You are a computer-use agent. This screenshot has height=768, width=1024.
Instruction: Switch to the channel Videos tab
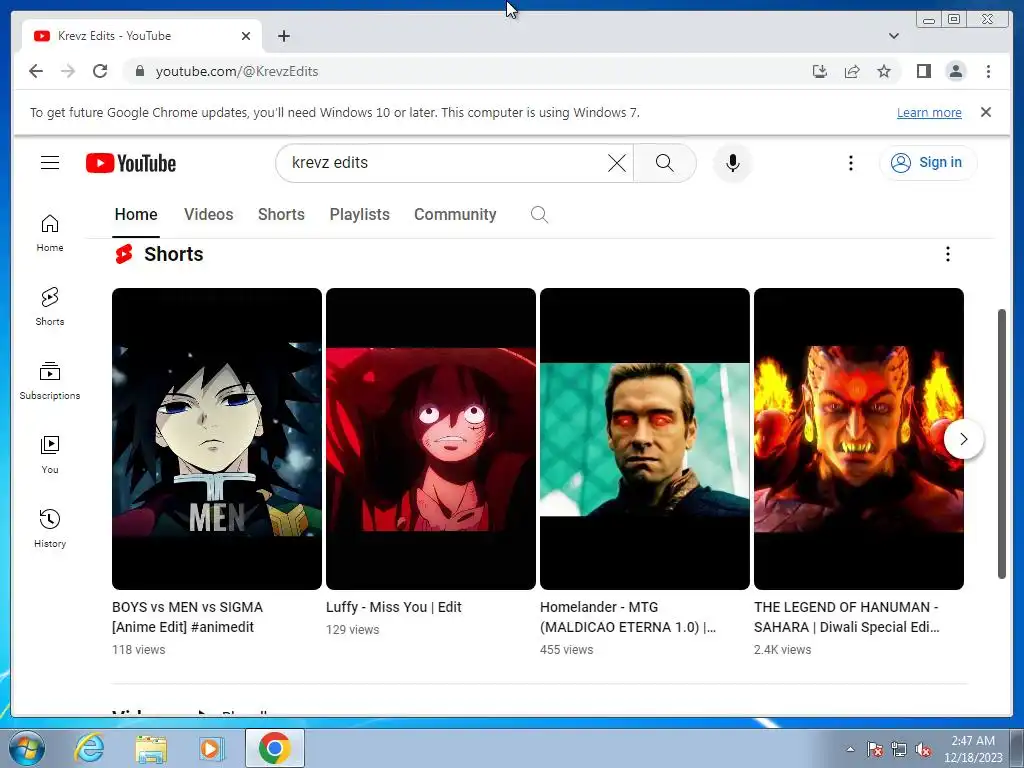click(208, 214)
